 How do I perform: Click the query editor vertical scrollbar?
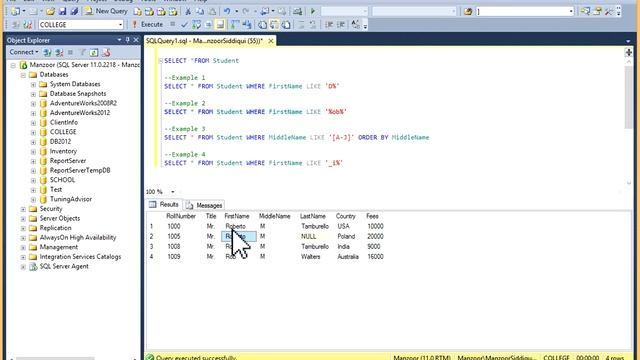[629, 98]
